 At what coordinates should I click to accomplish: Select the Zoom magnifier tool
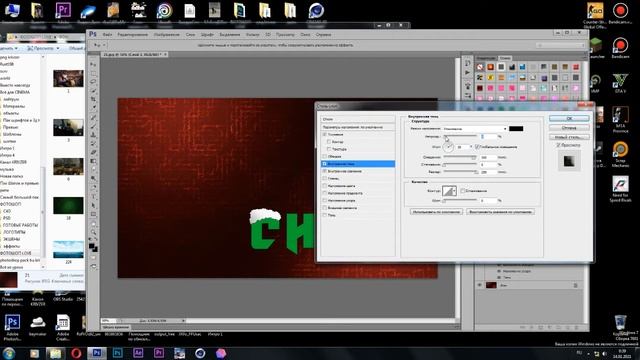93,232
